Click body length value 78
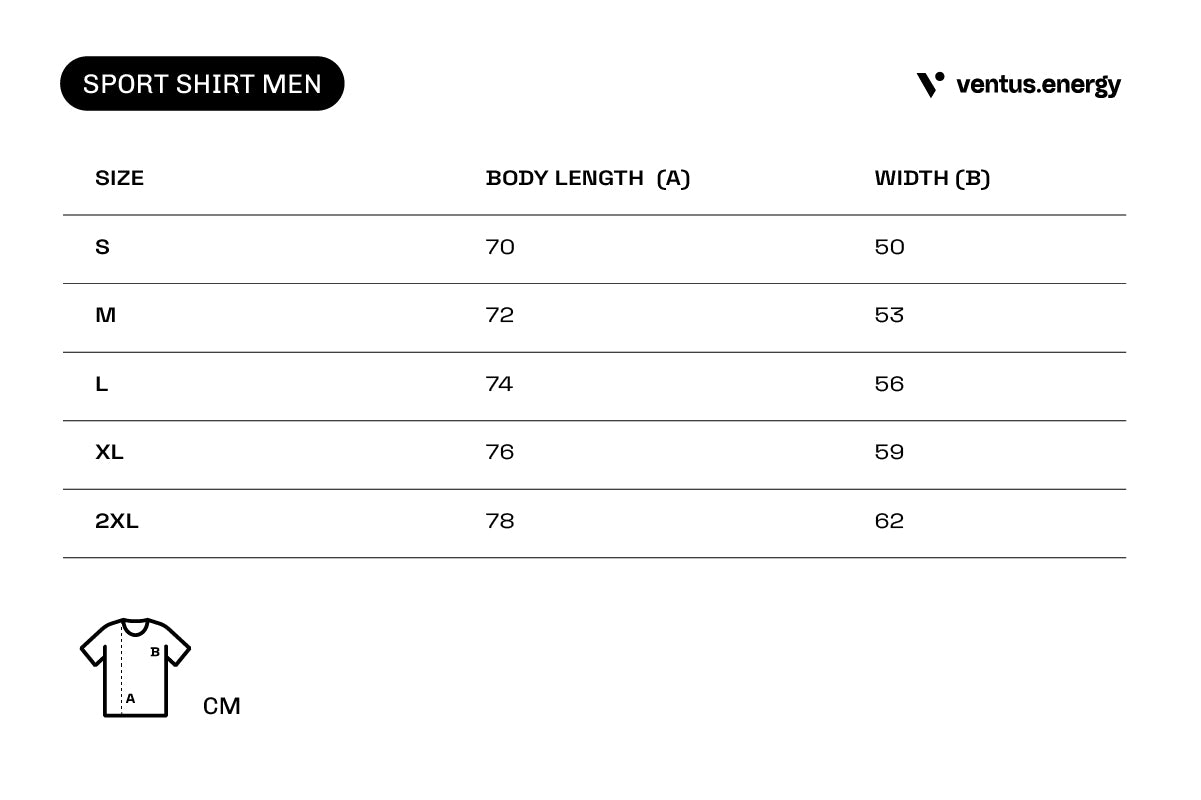Viewport: 1201px width, 800px height. [x=500, y=521]
